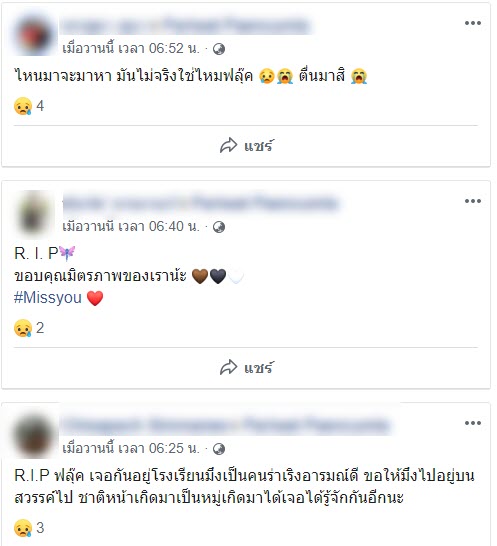Screen dimensions: 497x546
Task: Open timestamp เมื่อวานนี้ เวลา 06:25 น.
Action: [x=131, y=448]
